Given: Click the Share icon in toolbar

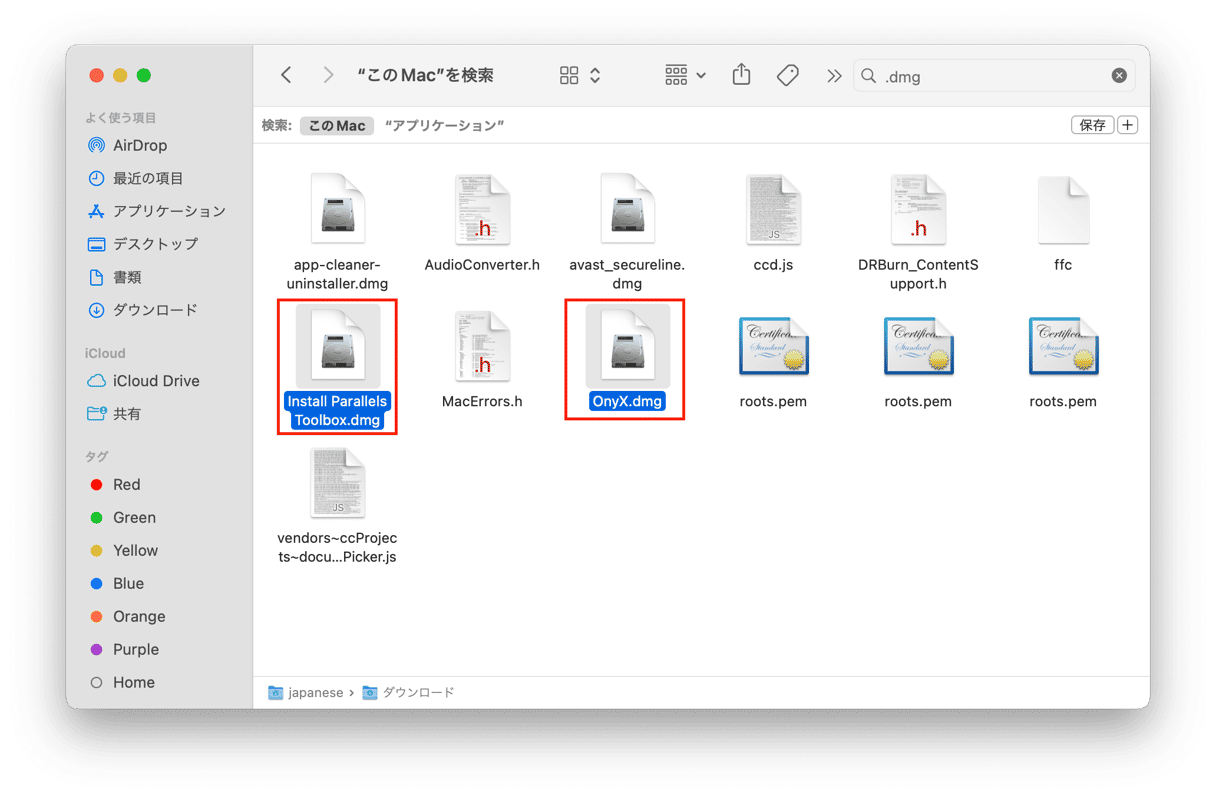Looking at the screenshot, I should click(741, 75).
